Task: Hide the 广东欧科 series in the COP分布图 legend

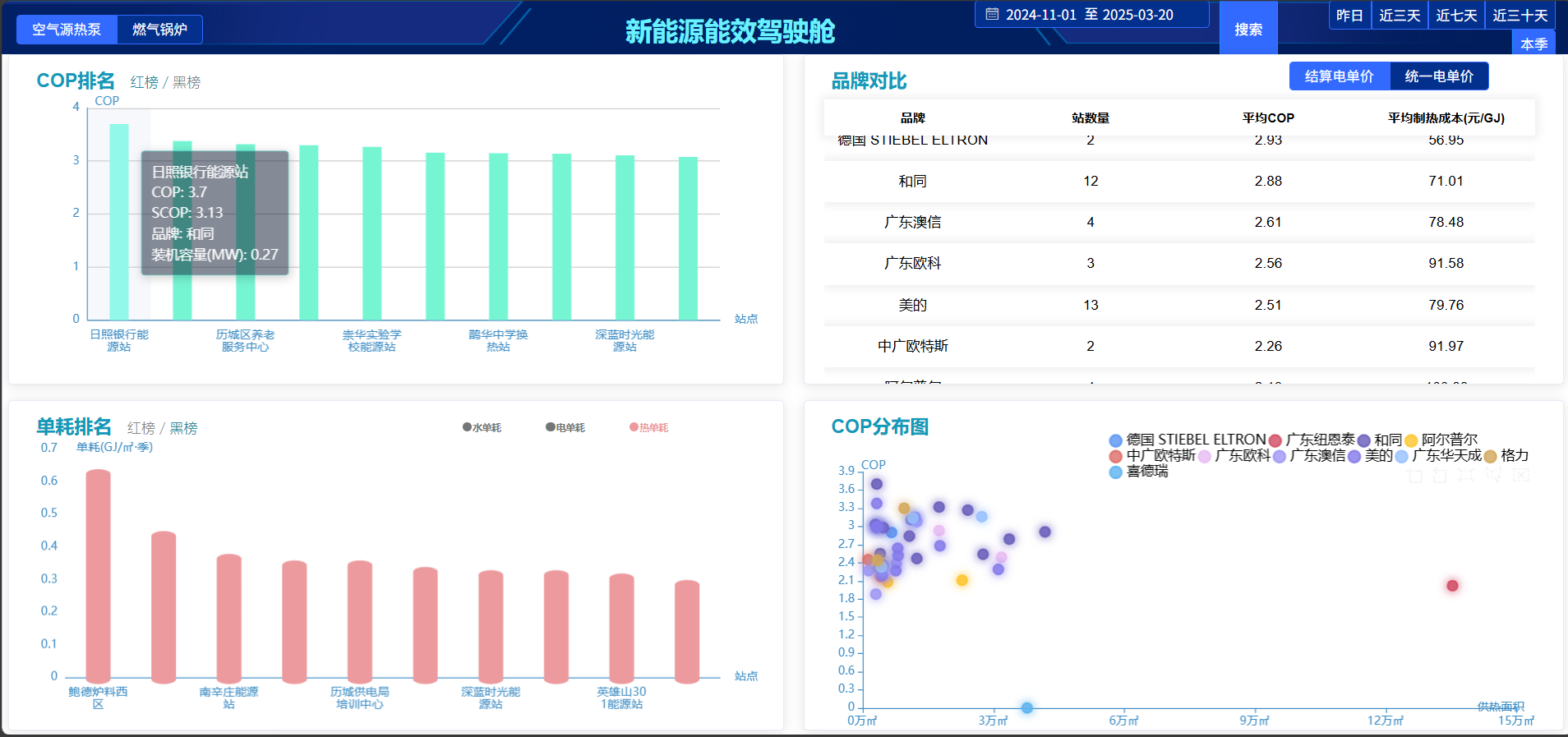Action: (1234, 455)
